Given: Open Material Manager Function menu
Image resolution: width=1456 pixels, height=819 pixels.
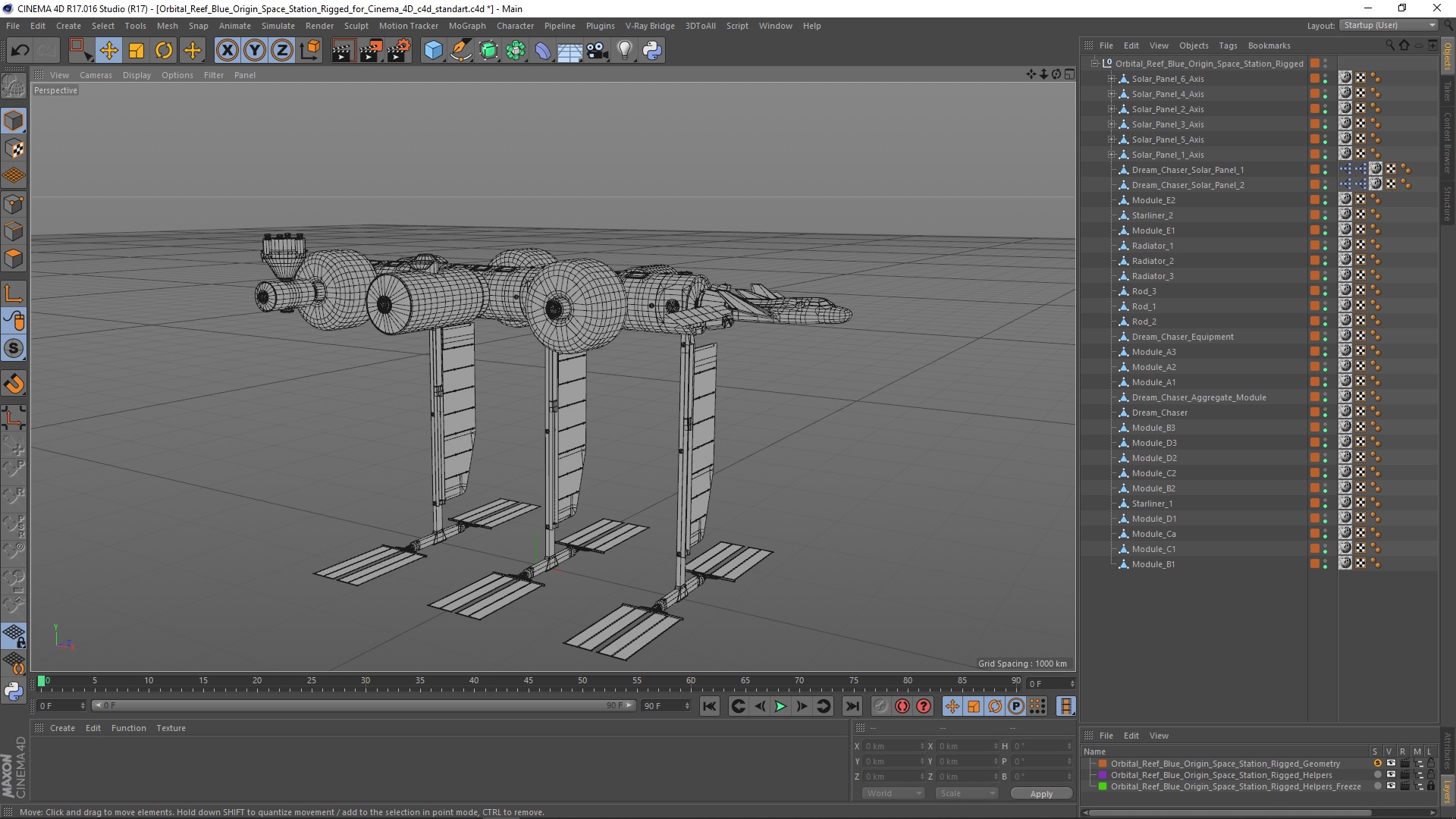Looking at the screenshot, I should tap(128, 728).
